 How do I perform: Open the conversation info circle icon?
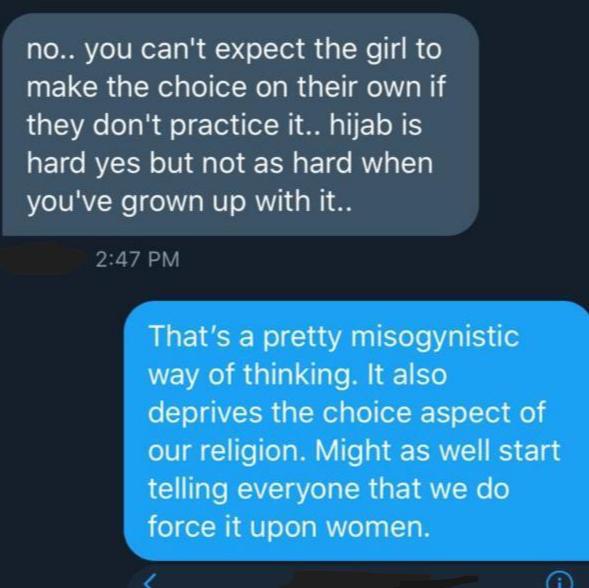pyautogui.click(x=559, y=580)
